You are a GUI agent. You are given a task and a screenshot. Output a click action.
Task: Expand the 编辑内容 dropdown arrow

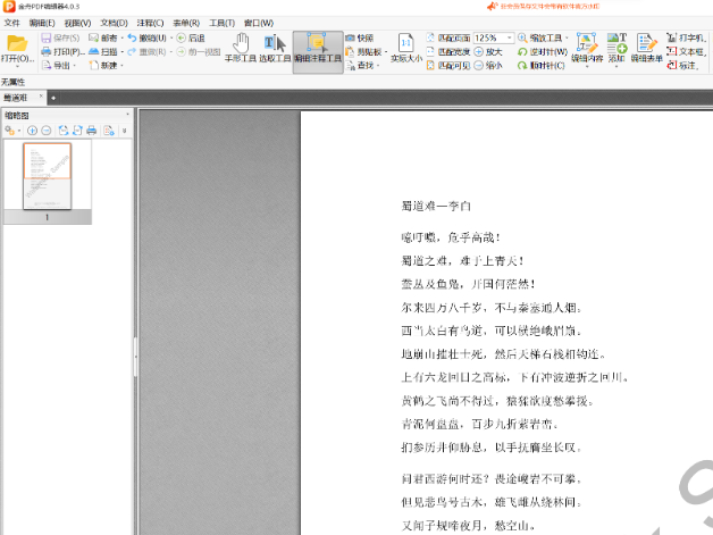tap(587, 66)
